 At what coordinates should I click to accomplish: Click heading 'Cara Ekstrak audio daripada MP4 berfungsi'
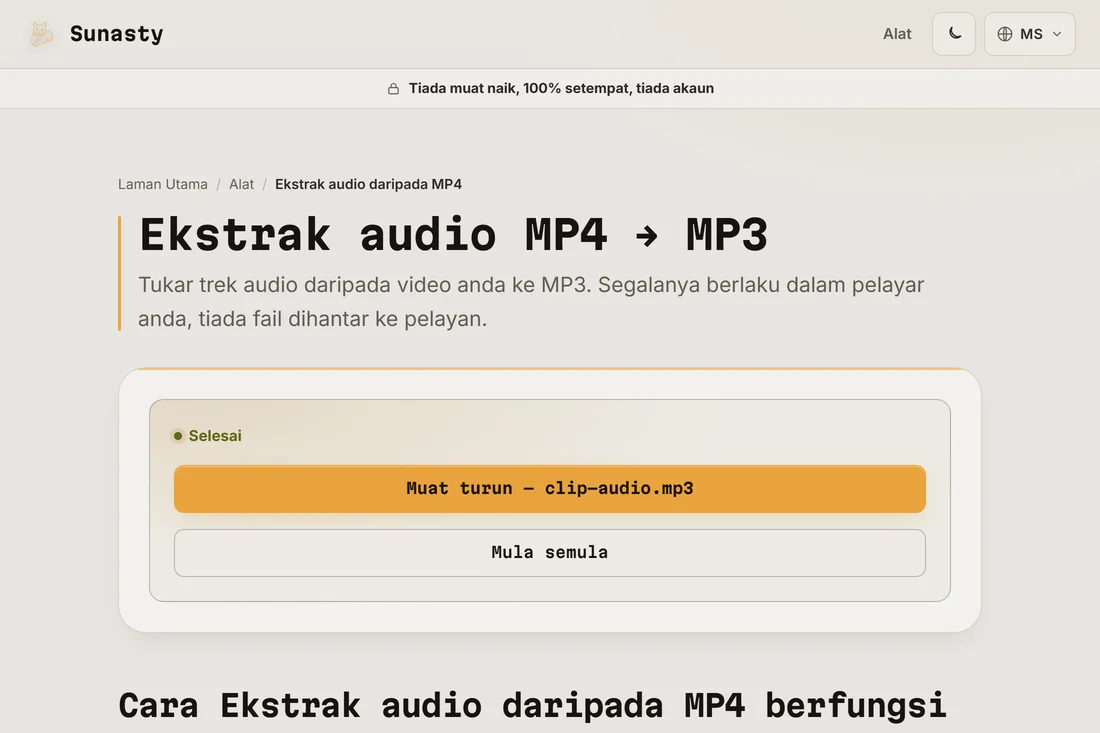click(532, 706)
